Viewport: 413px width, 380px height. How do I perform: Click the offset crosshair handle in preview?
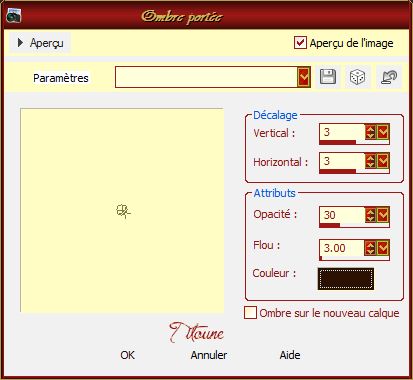point(123,211)
